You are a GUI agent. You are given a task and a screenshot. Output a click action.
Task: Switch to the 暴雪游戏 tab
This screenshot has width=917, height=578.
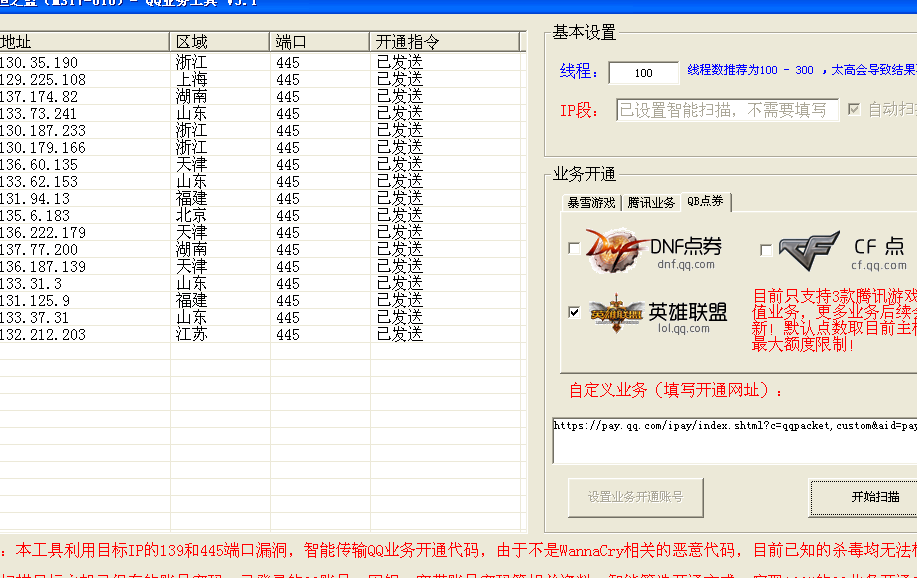tap(591, 203)
